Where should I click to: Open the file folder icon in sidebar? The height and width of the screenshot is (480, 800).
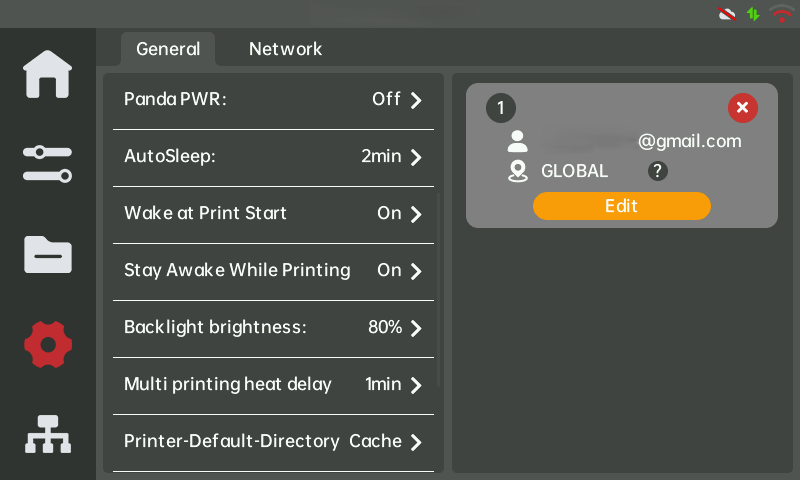pos(47,255)
